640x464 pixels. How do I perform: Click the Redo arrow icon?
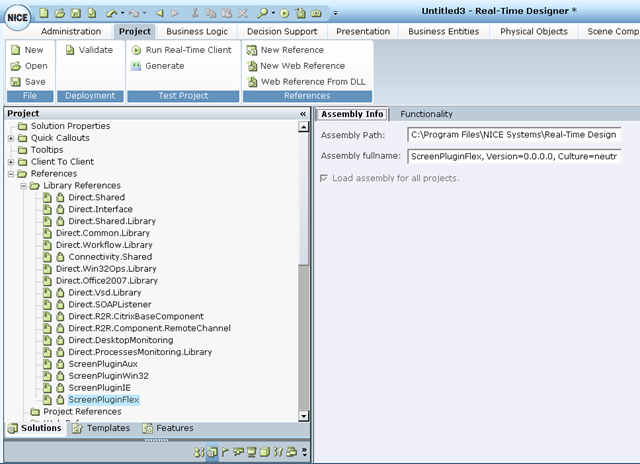[133, 13]
